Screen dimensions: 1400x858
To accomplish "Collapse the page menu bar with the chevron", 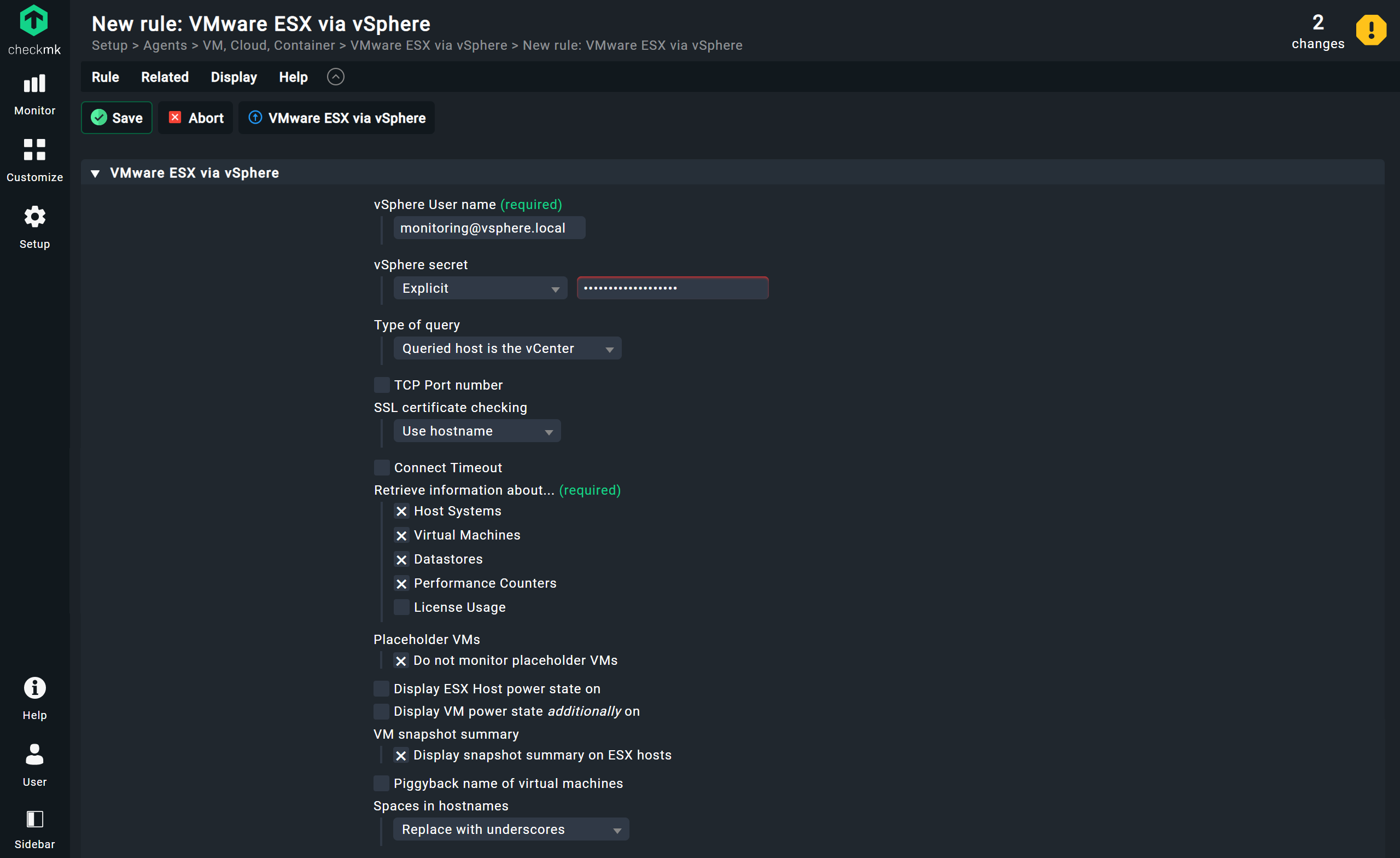I will point(335,76).
